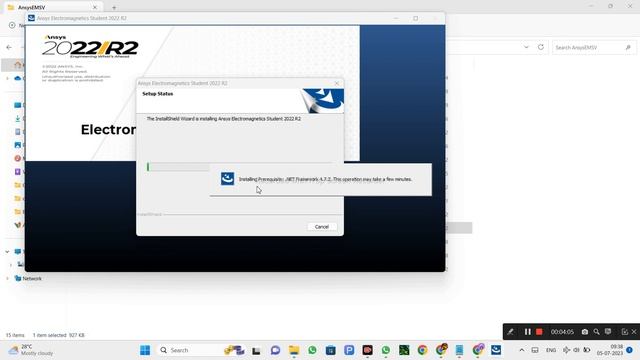
Task: Open File Explorer from taskbar
Action: pos(294,350)
